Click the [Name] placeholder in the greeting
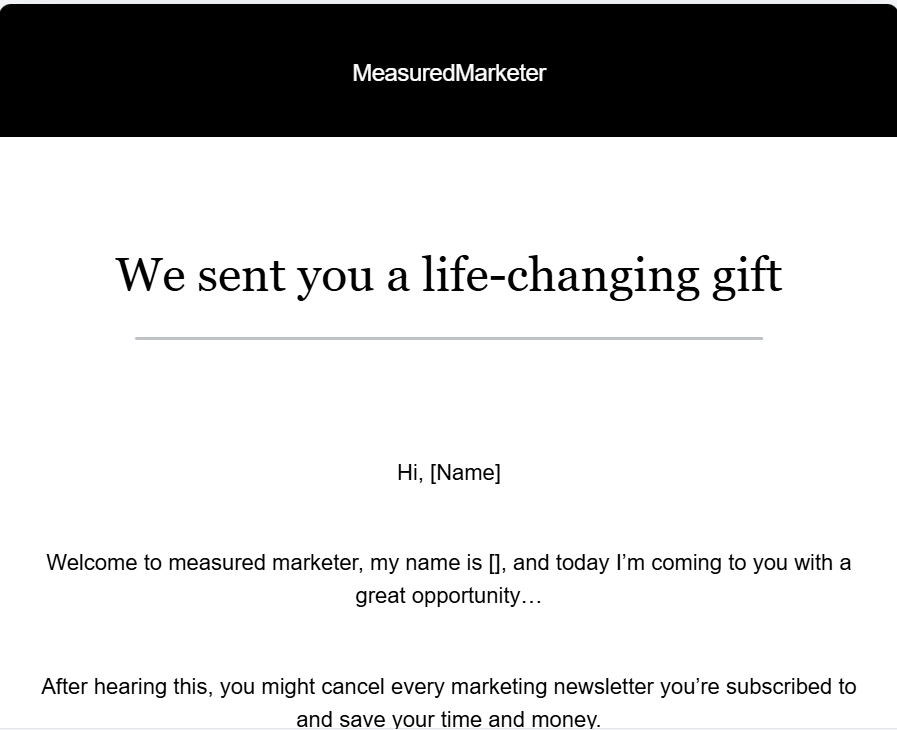This screenshot has width=897, height=730. [465, 473]
